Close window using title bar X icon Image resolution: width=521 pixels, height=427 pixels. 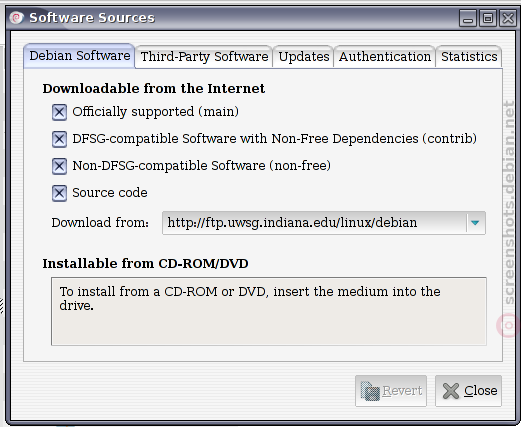pyautogui.click(x=508, y=18)
